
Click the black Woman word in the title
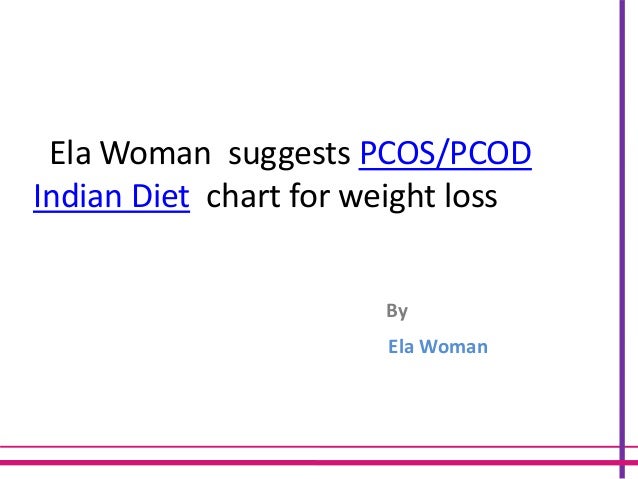(x=155, y=153)
